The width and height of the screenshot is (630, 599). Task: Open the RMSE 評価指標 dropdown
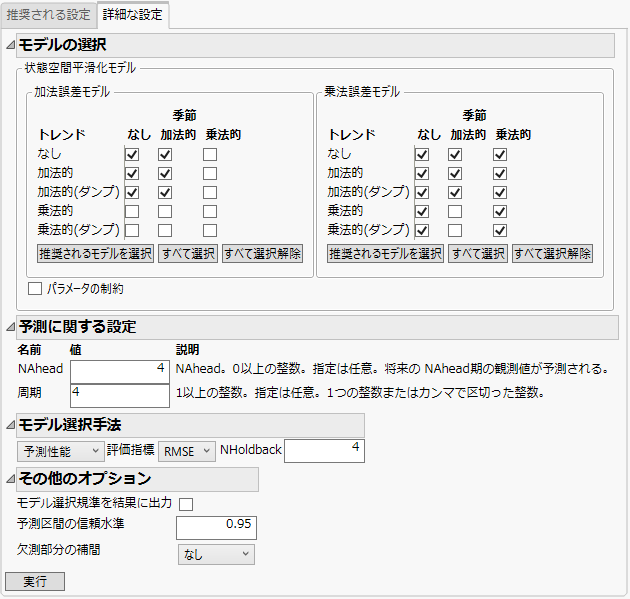click(x=187, y=452)
